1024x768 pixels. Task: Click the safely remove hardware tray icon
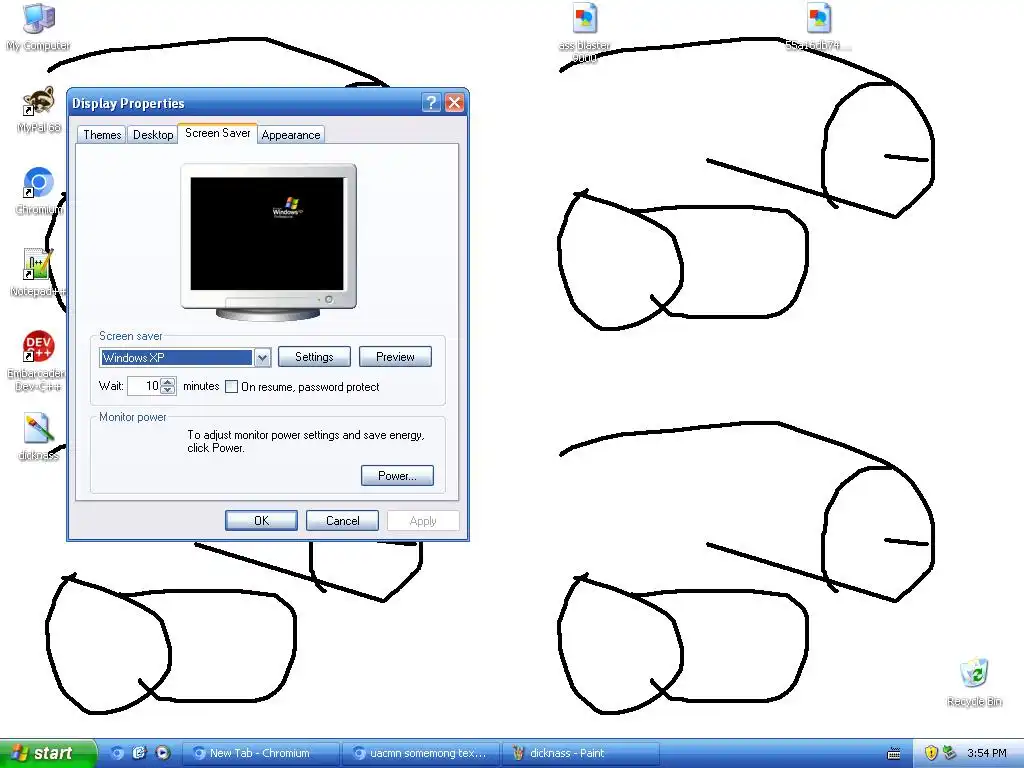coord(950,753)
